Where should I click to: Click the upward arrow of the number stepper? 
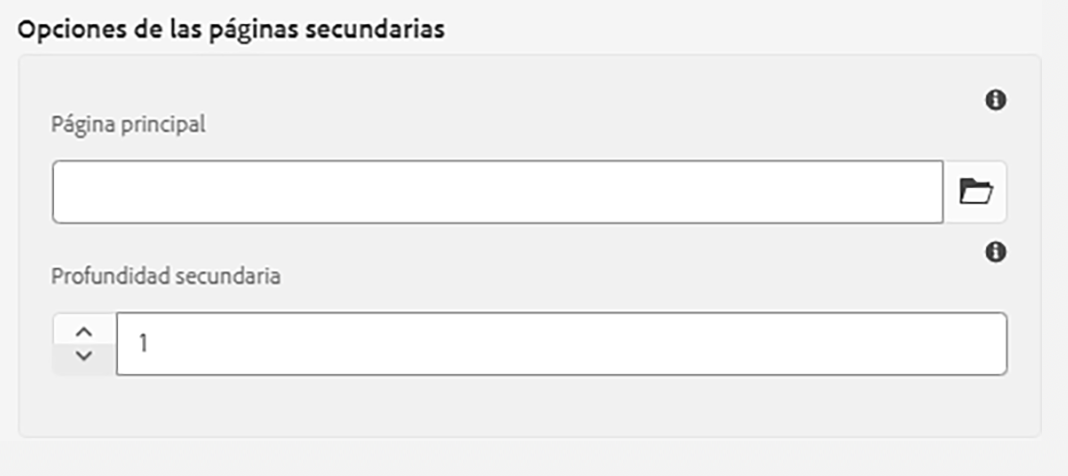coord(84,332)
